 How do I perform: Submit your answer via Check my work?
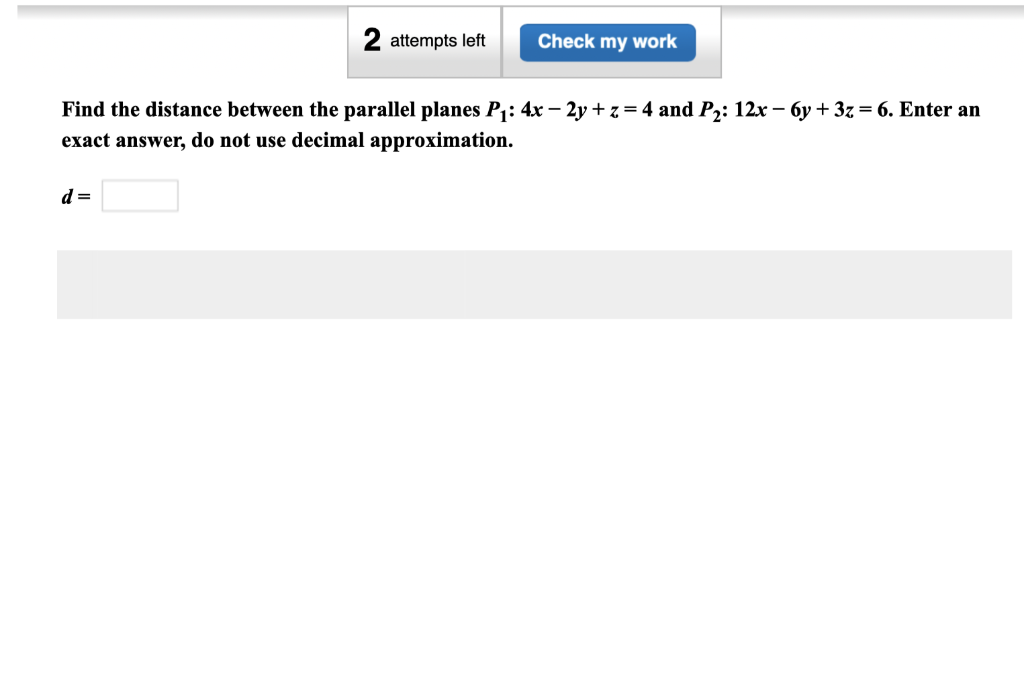pyautogui.click(x=608, y=41)
